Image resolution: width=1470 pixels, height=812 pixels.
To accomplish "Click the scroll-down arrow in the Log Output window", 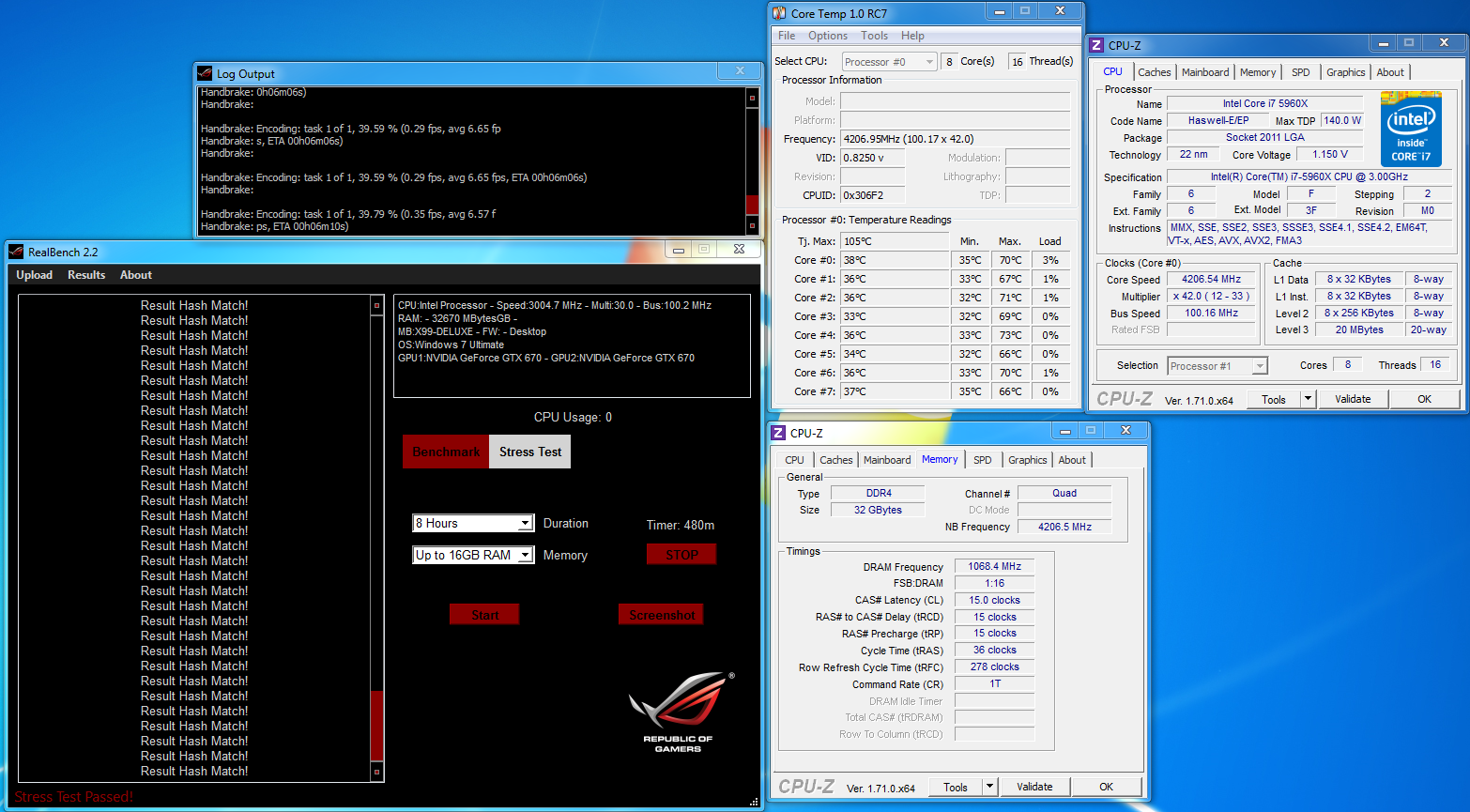I will pos(752,226).
